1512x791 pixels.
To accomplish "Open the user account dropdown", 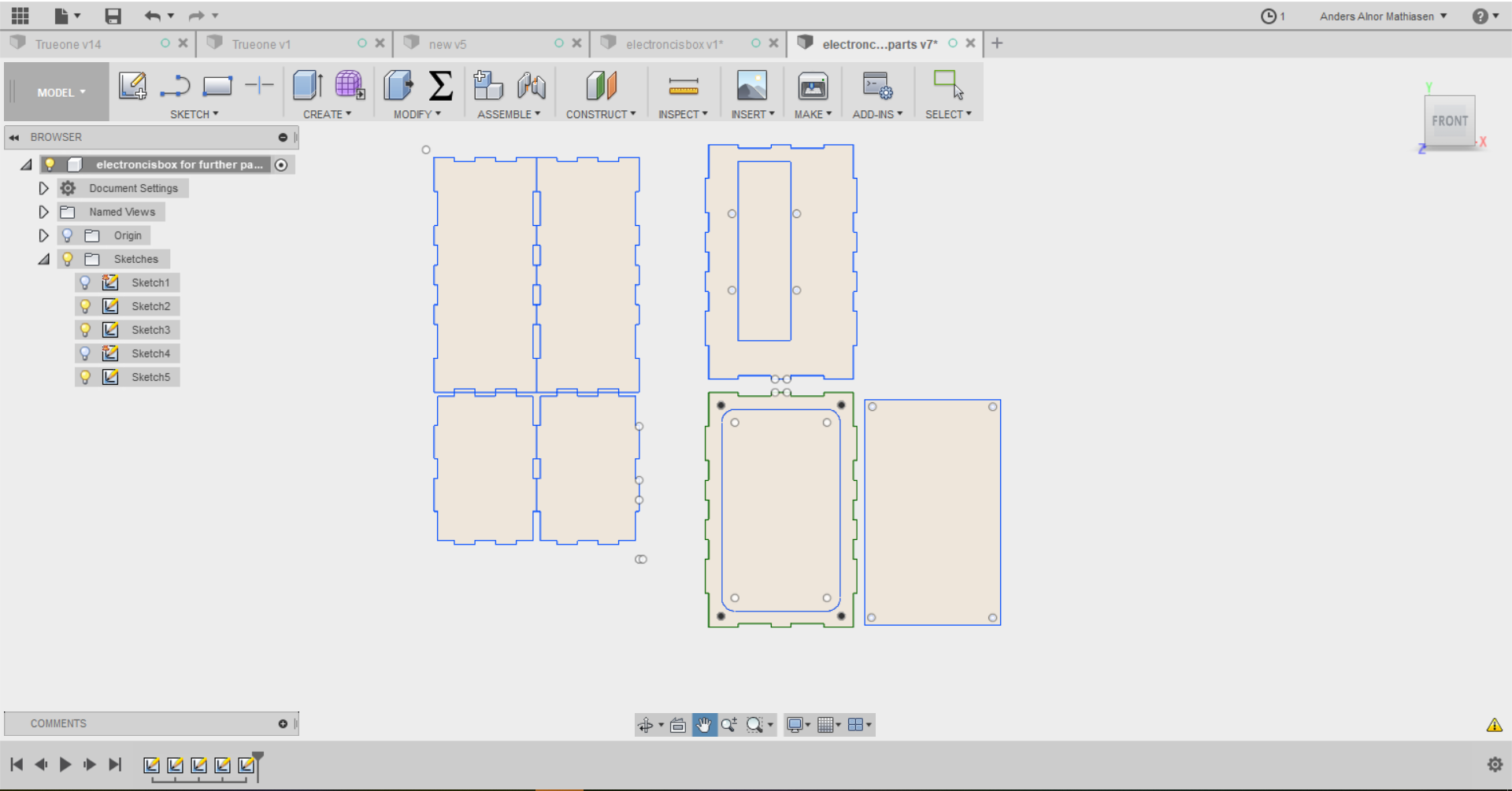I will pyautogui.click(x=1384, y=16).
